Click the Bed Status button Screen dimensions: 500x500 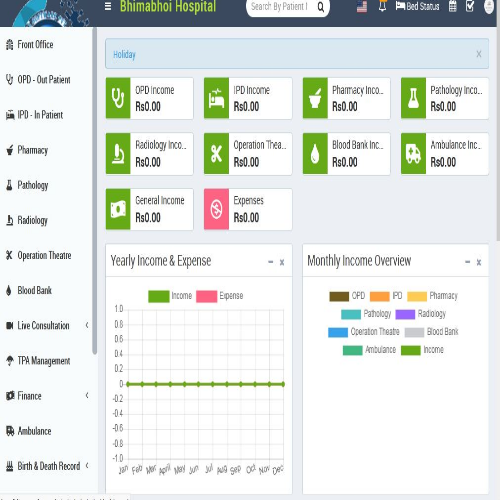tap(417, 6)
